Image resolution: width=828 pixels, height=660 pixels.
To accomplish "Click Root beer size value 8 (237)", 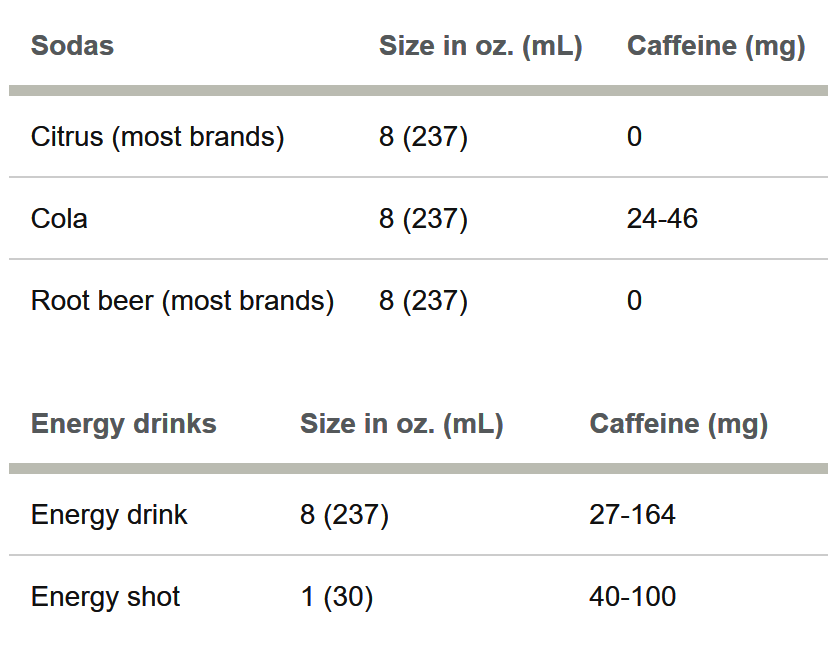I will pyautogui.click(x=424, y=301).
